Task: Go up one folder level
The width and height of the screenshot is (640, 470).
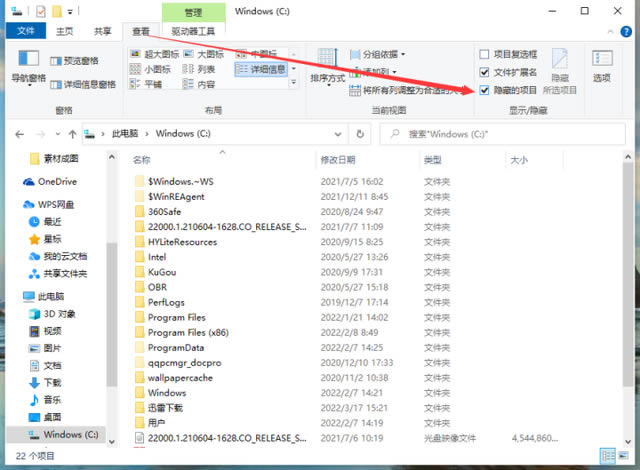Action: pyautogui.click(x=73, y=134)
